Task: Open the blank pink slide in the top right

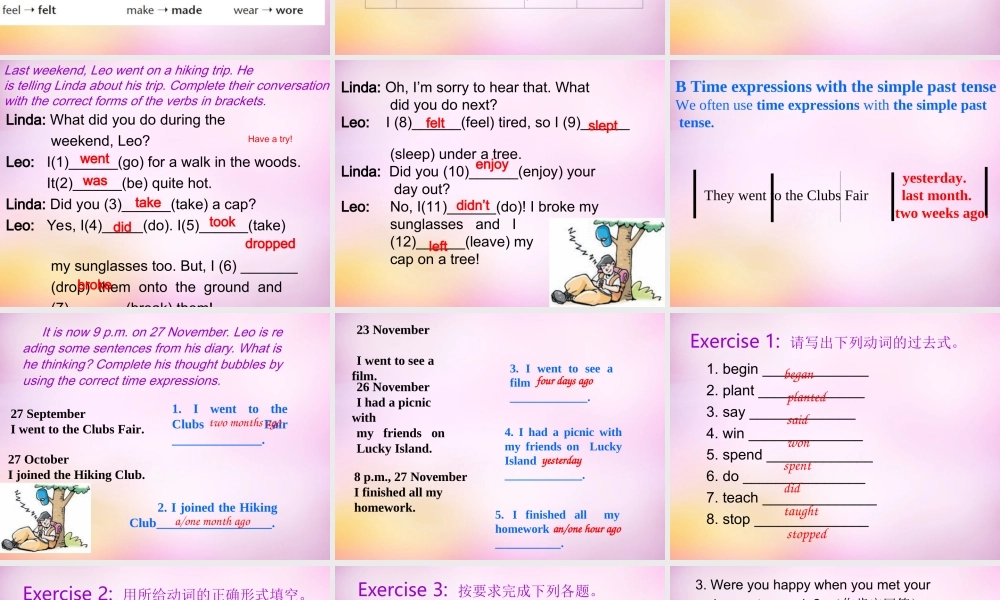Action: point(833,25)
